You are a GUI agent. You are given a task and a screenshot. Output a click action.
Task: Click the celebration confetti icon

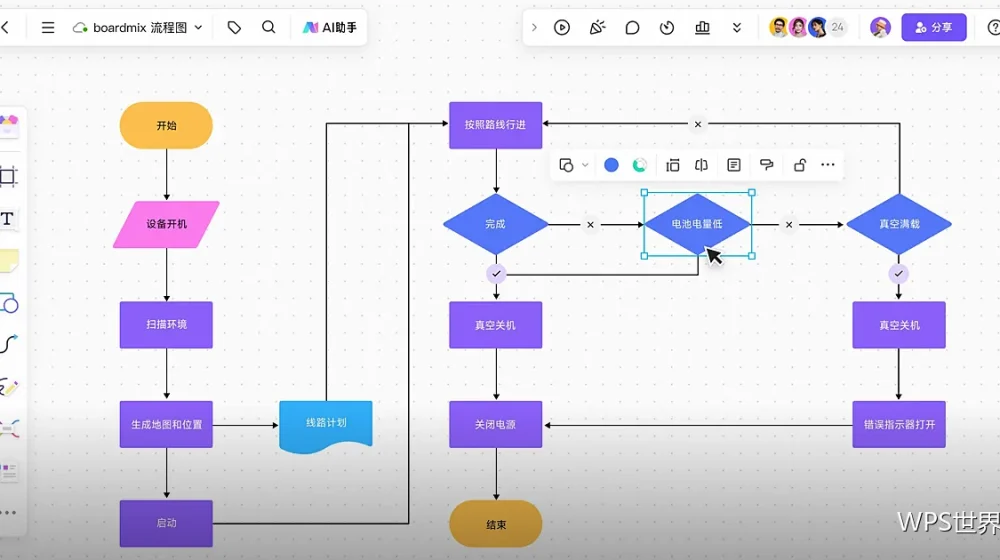click(x=597, y=27)
